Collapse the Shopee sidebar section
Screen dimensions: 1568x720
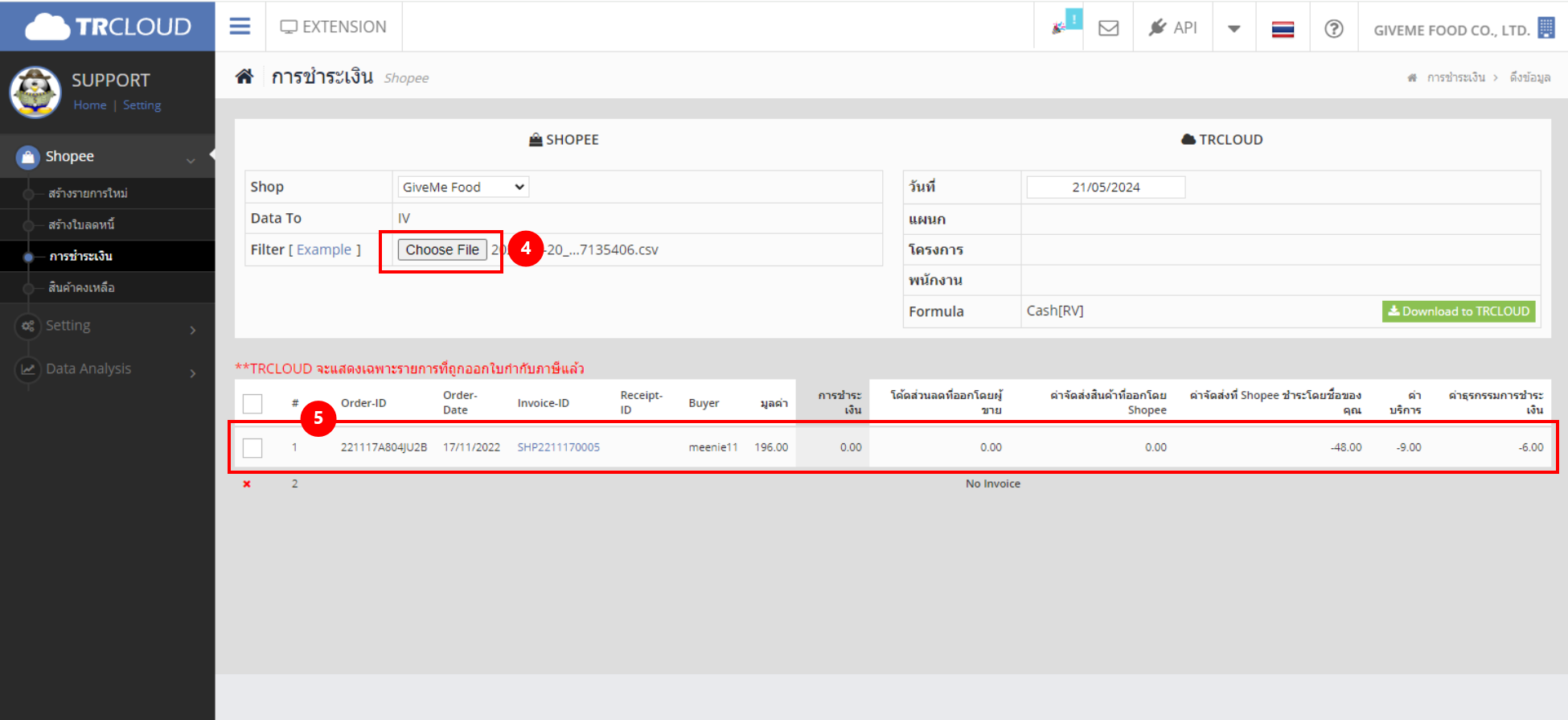[x=108, y=156]
